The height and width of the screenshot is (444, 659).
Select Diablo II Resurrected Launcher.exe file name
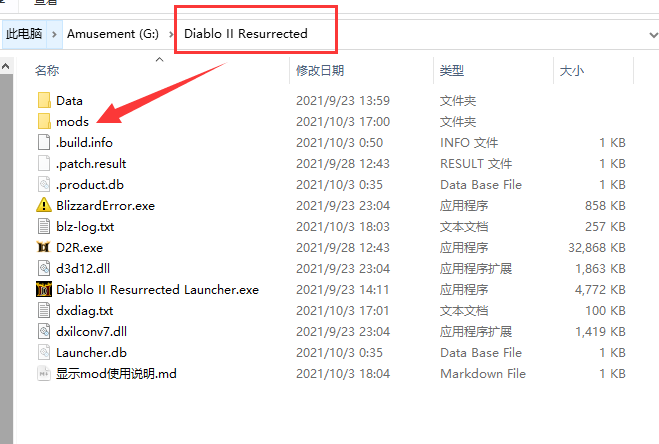coord(158,290)
